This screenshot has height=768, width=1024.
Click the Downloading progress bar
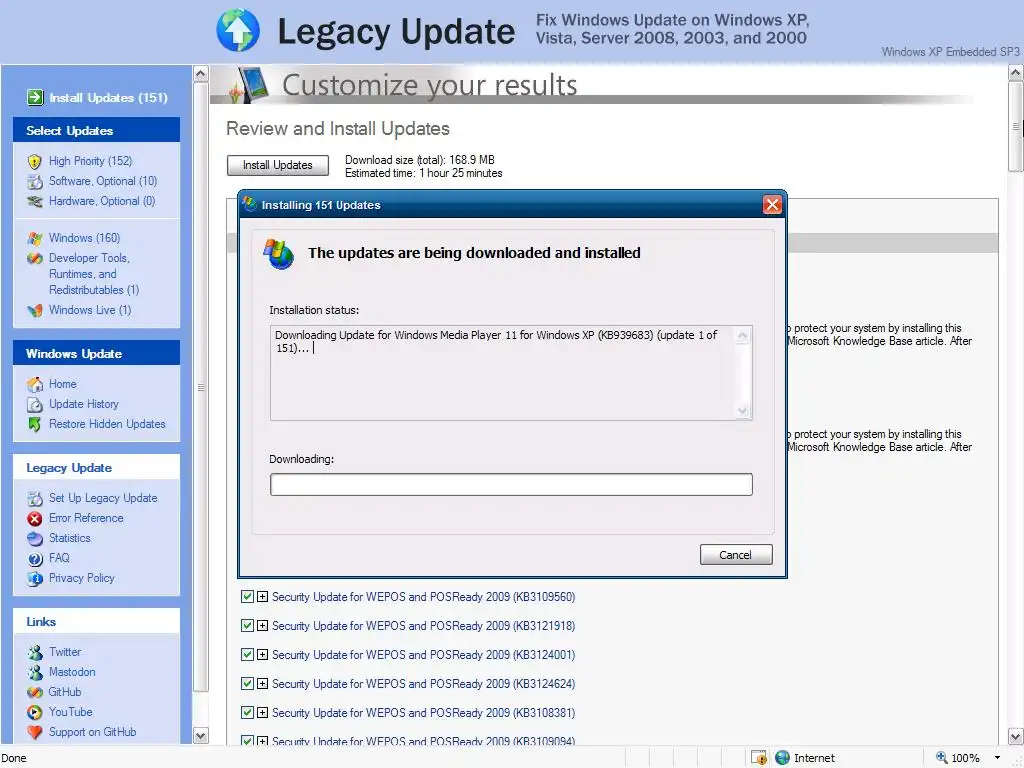coord(511,485)
